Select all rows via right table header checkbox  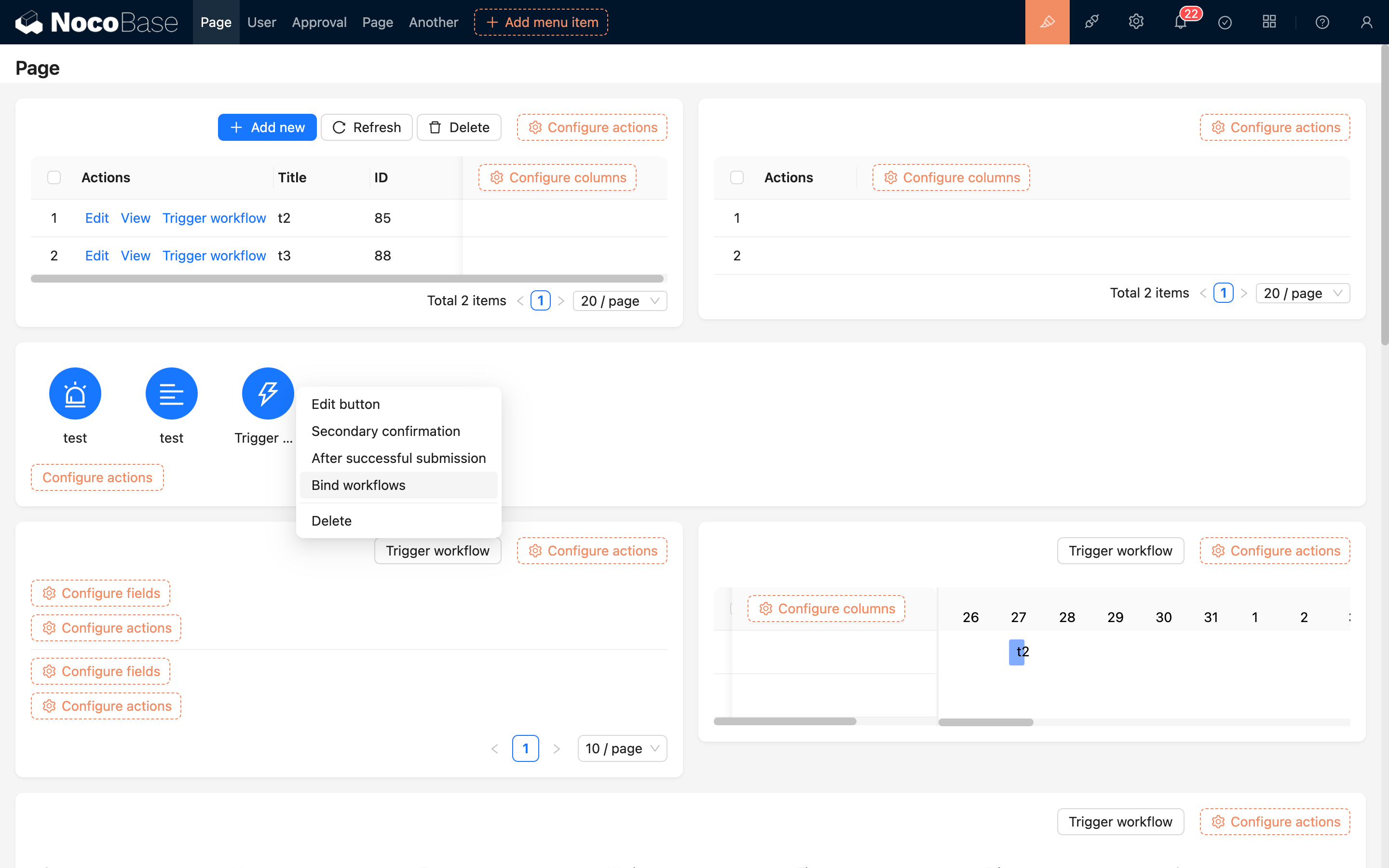click(x=736, y=177)
